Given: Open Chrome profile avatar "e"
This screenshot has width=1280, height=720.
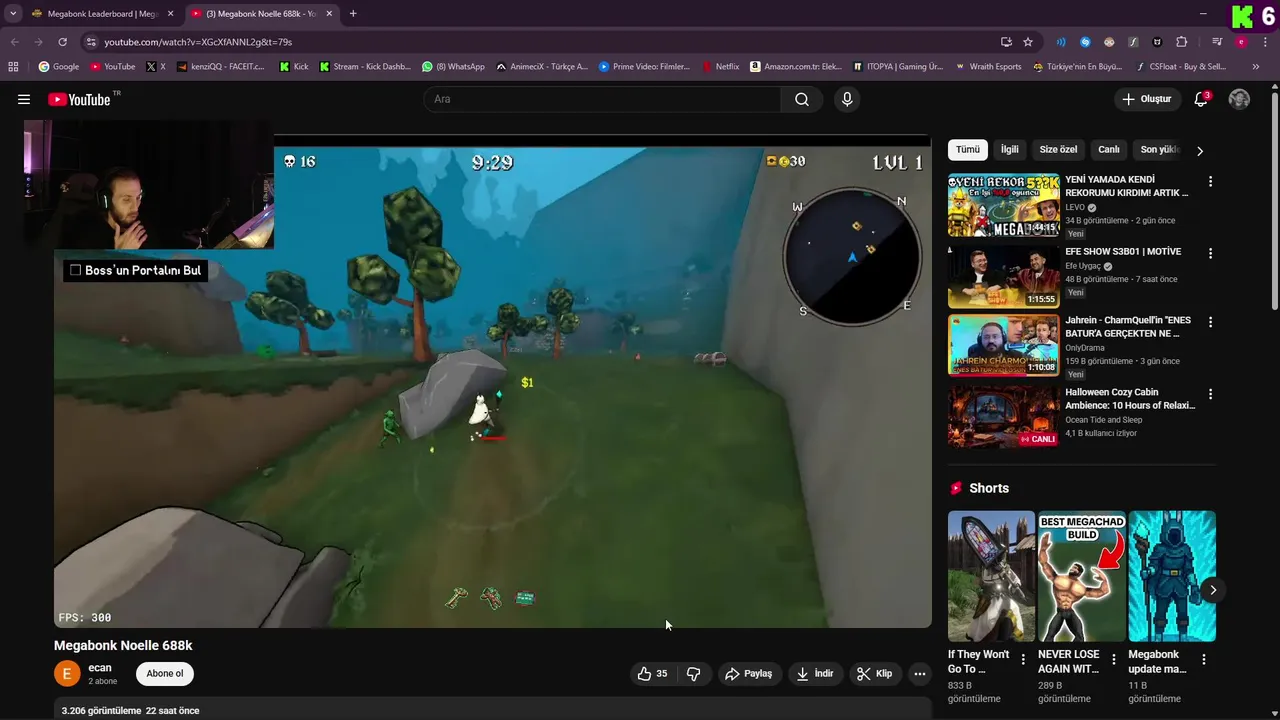Looking at the screenshot, I should [1241, 42].
